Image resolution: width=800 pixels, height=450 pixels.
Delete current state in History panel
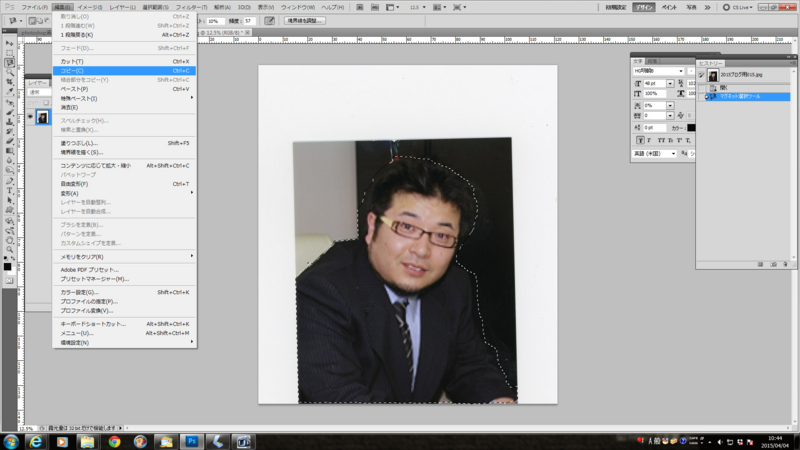(x=786, y=264)
